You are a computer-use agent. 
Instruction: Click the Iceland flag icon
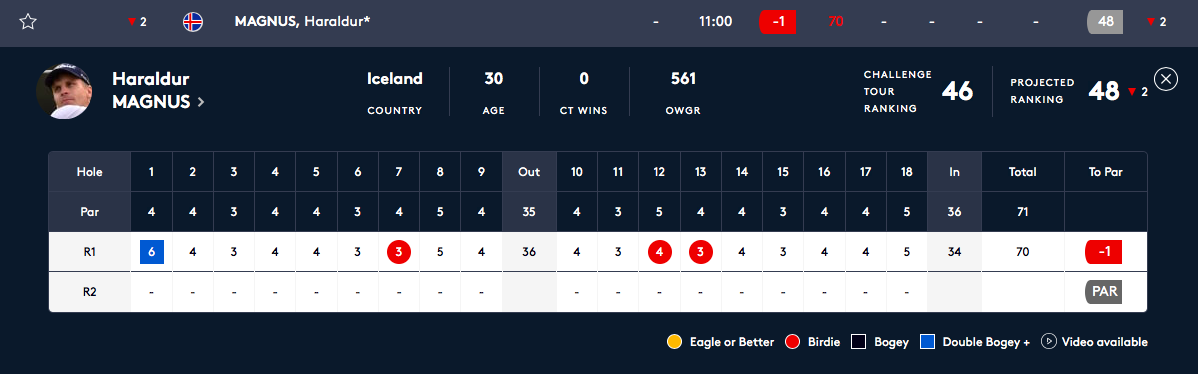193,21
